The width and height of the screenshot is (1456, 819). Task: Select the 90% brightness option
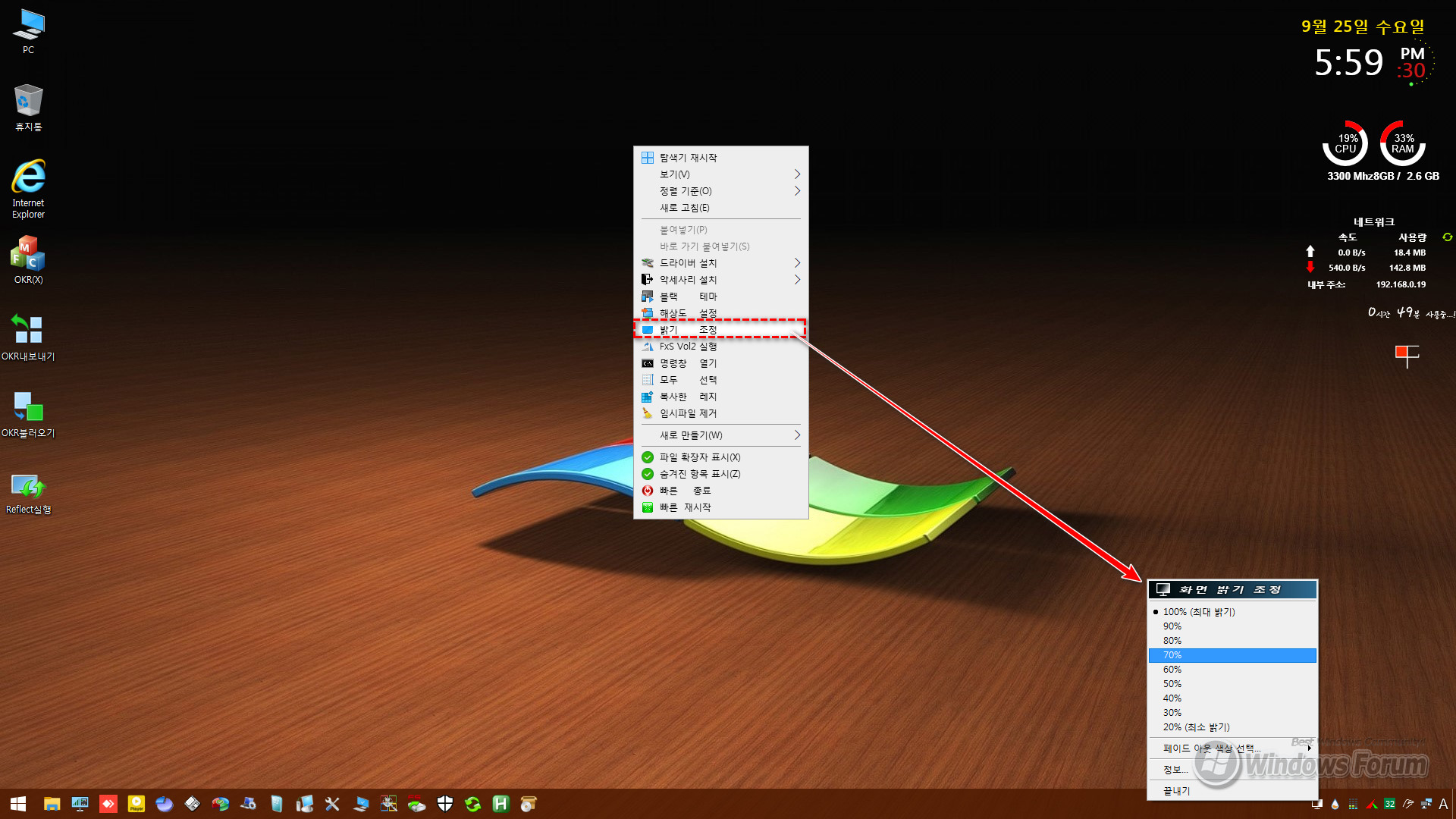click(x=1232, y=626)
